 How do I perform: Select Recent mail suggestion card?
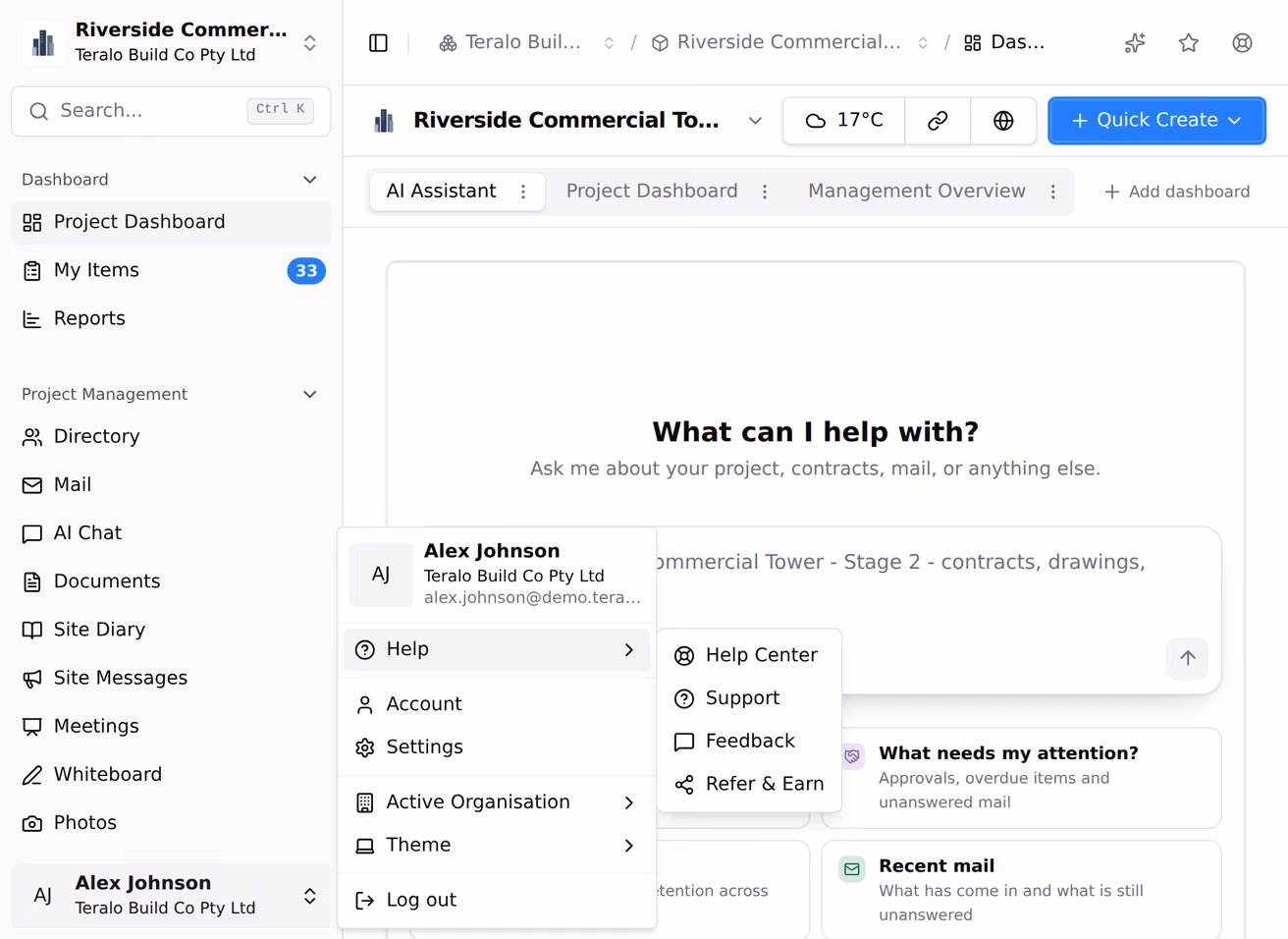1021,890
